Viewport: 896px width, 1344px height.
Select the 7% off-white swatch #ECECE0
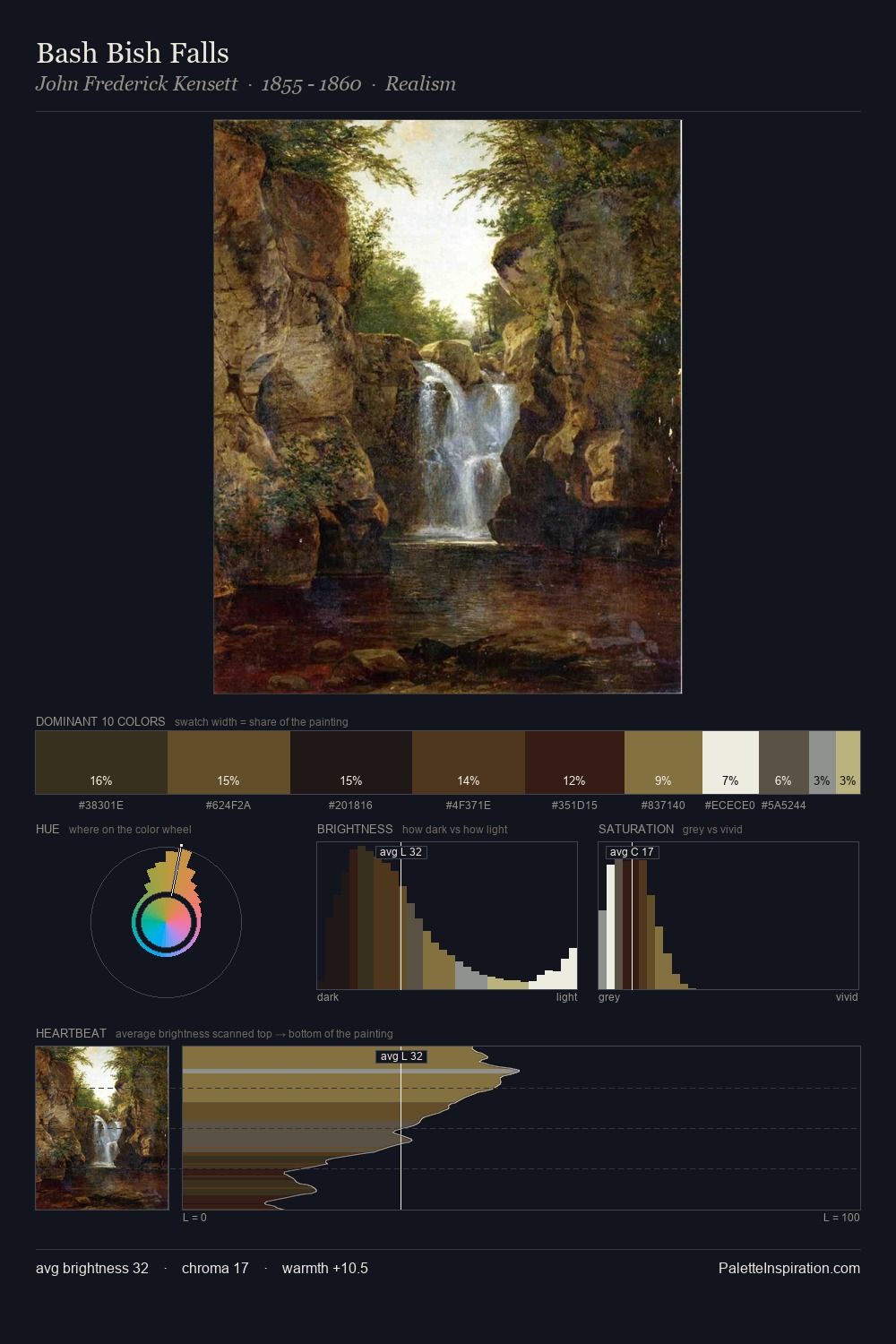[730, 762]
